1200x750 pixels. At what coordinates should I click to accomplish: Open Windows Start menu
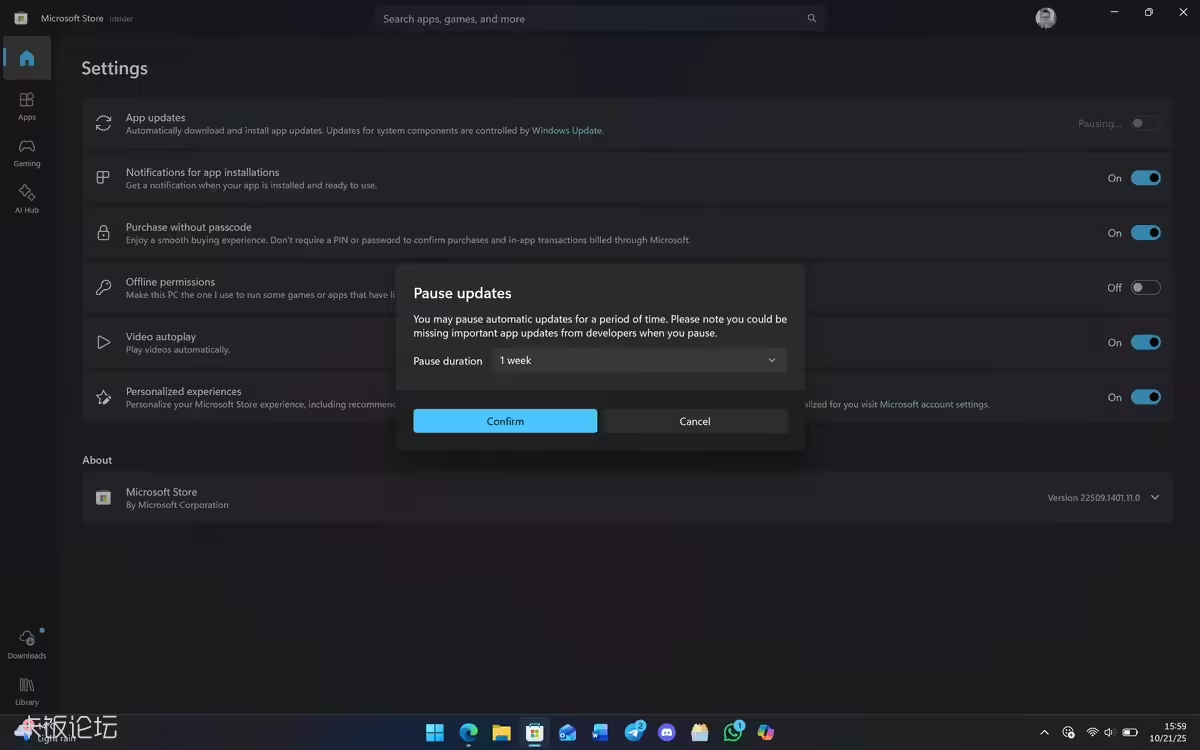[435, 733]
